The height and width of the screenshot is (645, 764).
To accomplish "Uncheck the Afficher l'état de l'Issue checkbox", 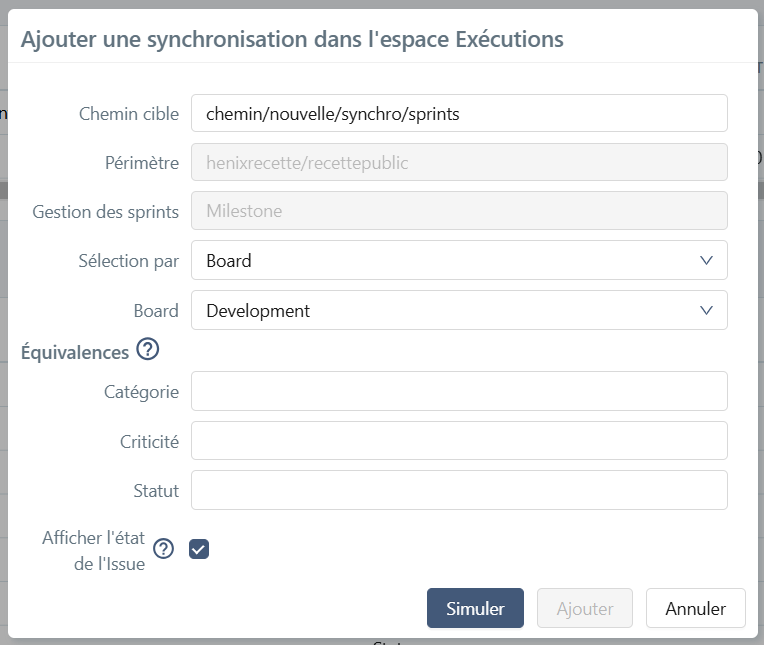I will click(199, 549).
